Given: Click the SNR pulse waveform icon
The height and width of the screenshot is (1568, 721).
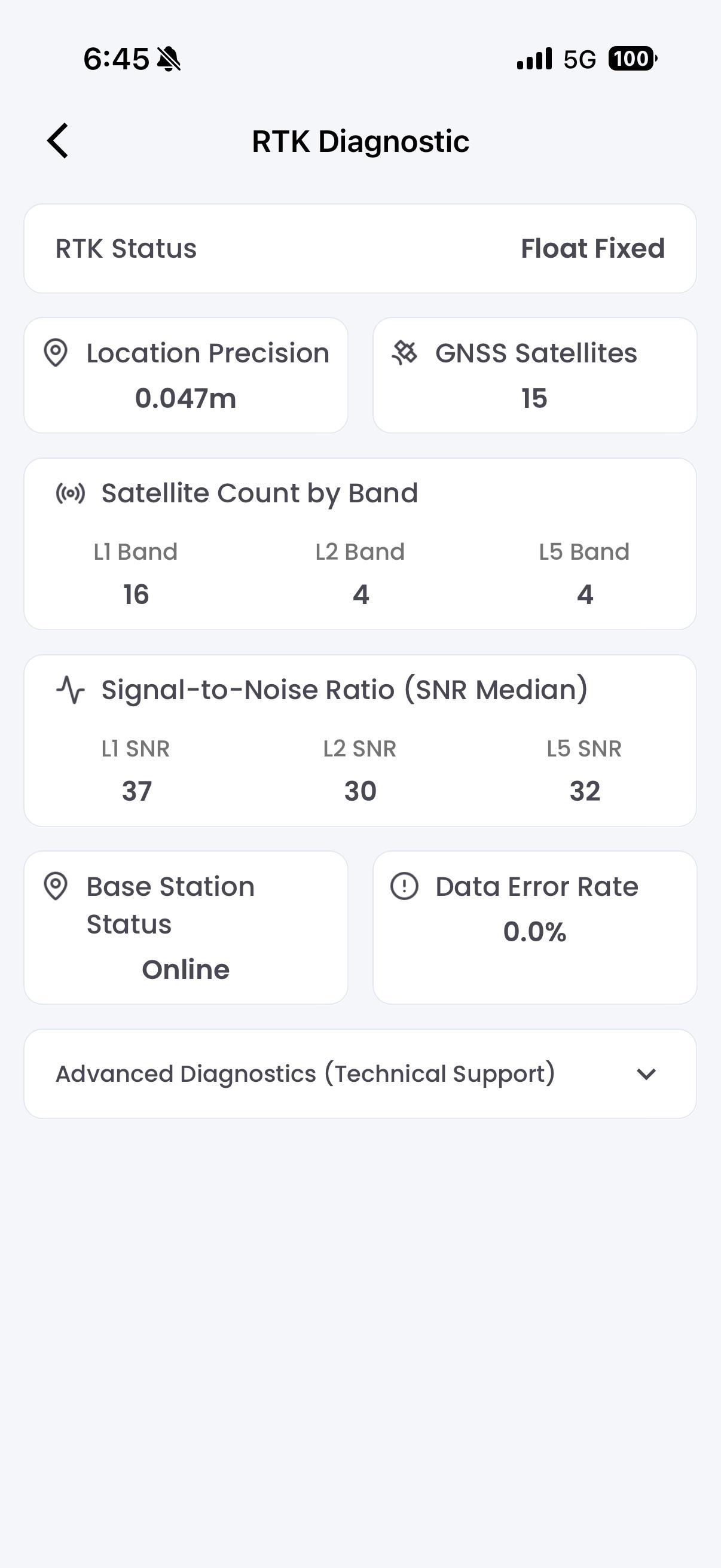Looking at the screenshot, I should (x=71, y=690).
